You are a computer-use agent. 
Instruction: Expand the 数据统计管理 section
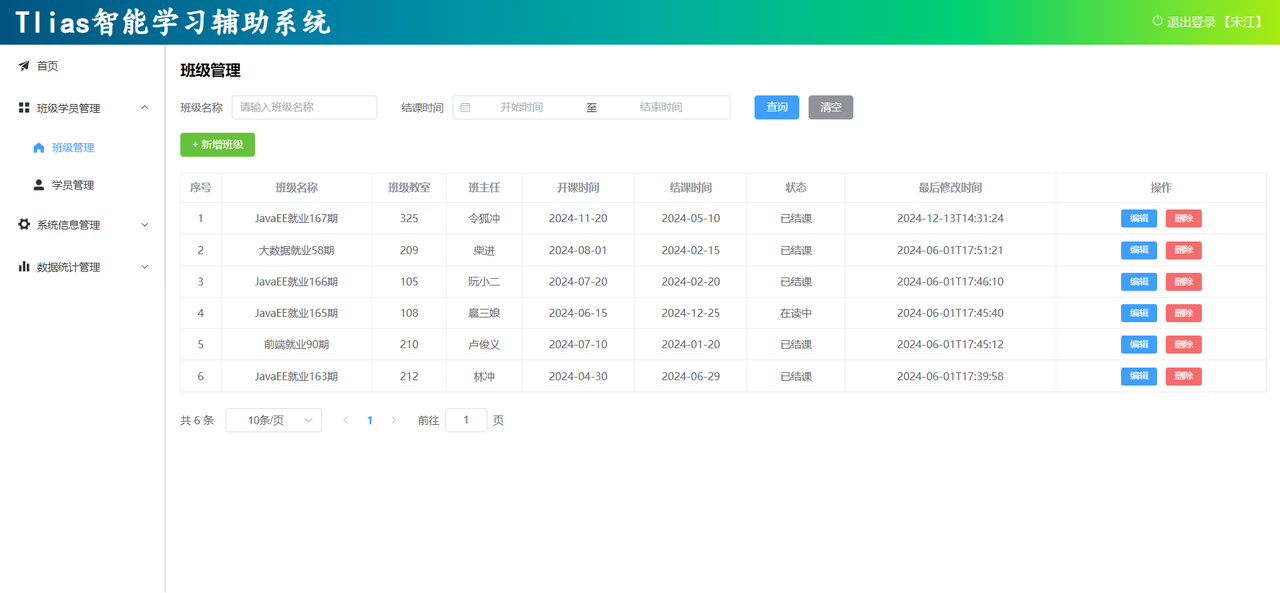point(144,266)
